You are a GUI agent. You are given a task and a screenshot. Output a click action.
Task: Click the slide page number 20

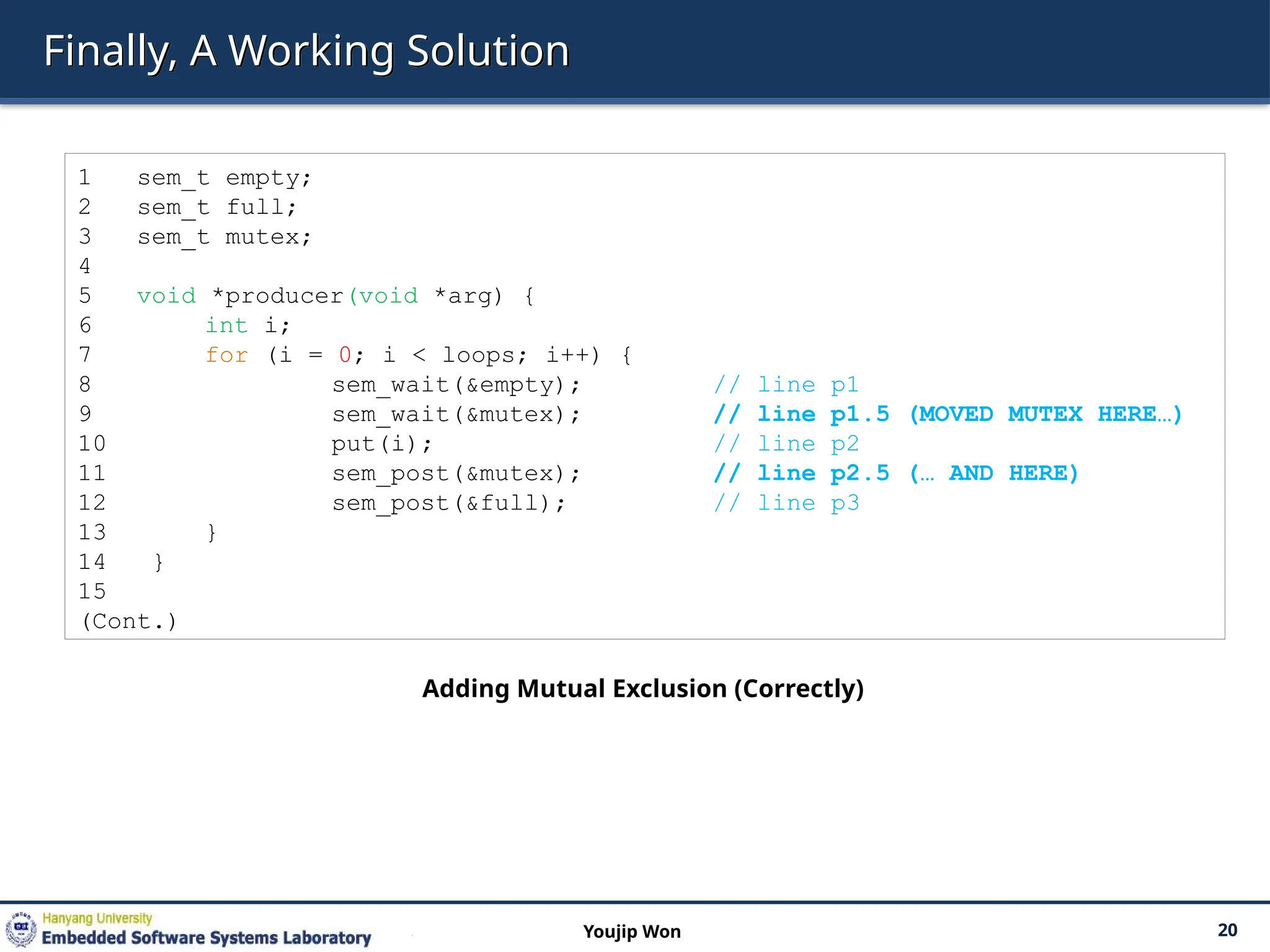[x=1227, y=930]
